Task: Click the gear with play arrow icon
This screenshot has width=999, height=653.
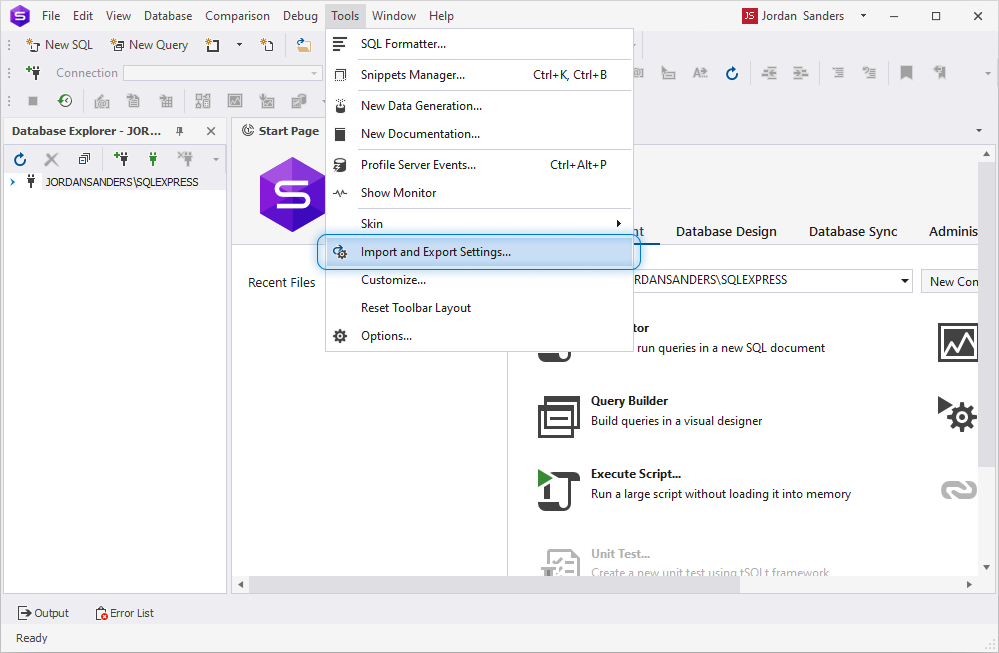Action: (957, 414)
